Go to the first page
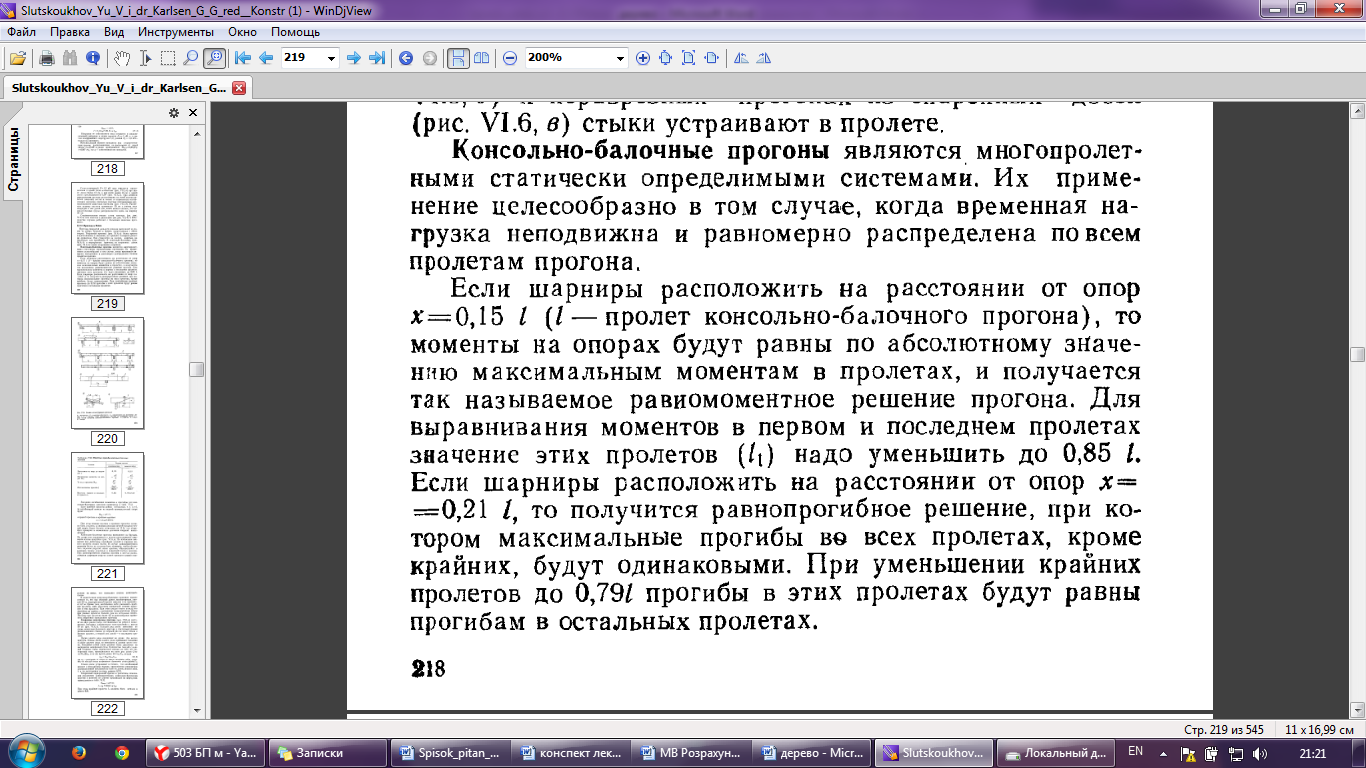Screen dimensions: 1366x768 [243, 58]
